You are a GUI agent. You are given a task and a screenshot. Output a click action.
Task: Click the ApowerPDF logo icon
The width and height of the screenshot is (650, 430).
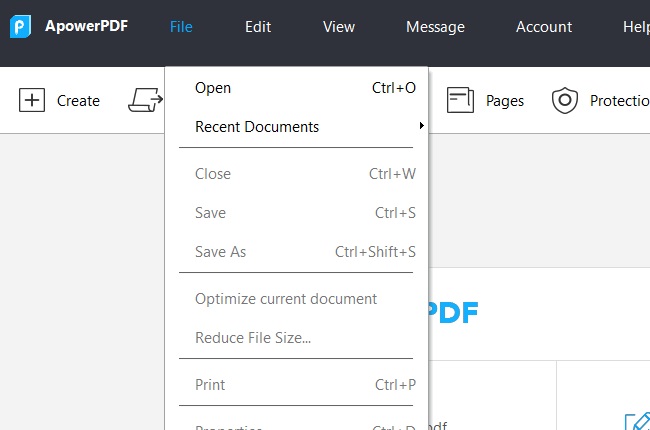[x=21, y=27]
